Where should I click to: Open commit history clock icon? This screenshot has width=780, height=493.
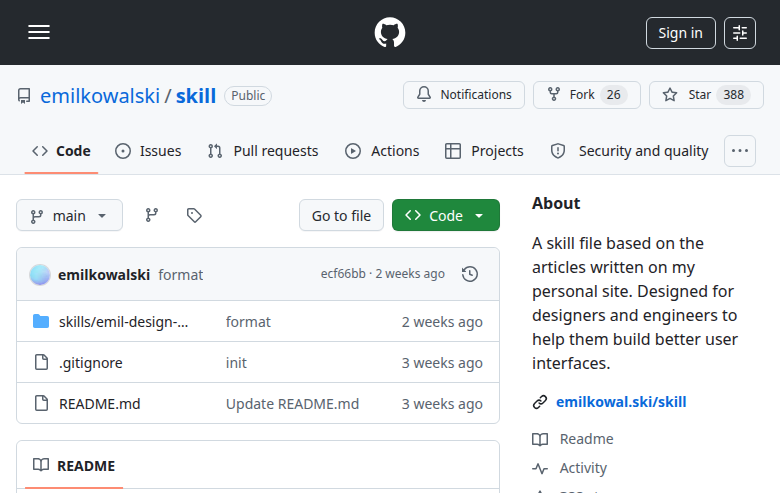[x=470, y=274]
